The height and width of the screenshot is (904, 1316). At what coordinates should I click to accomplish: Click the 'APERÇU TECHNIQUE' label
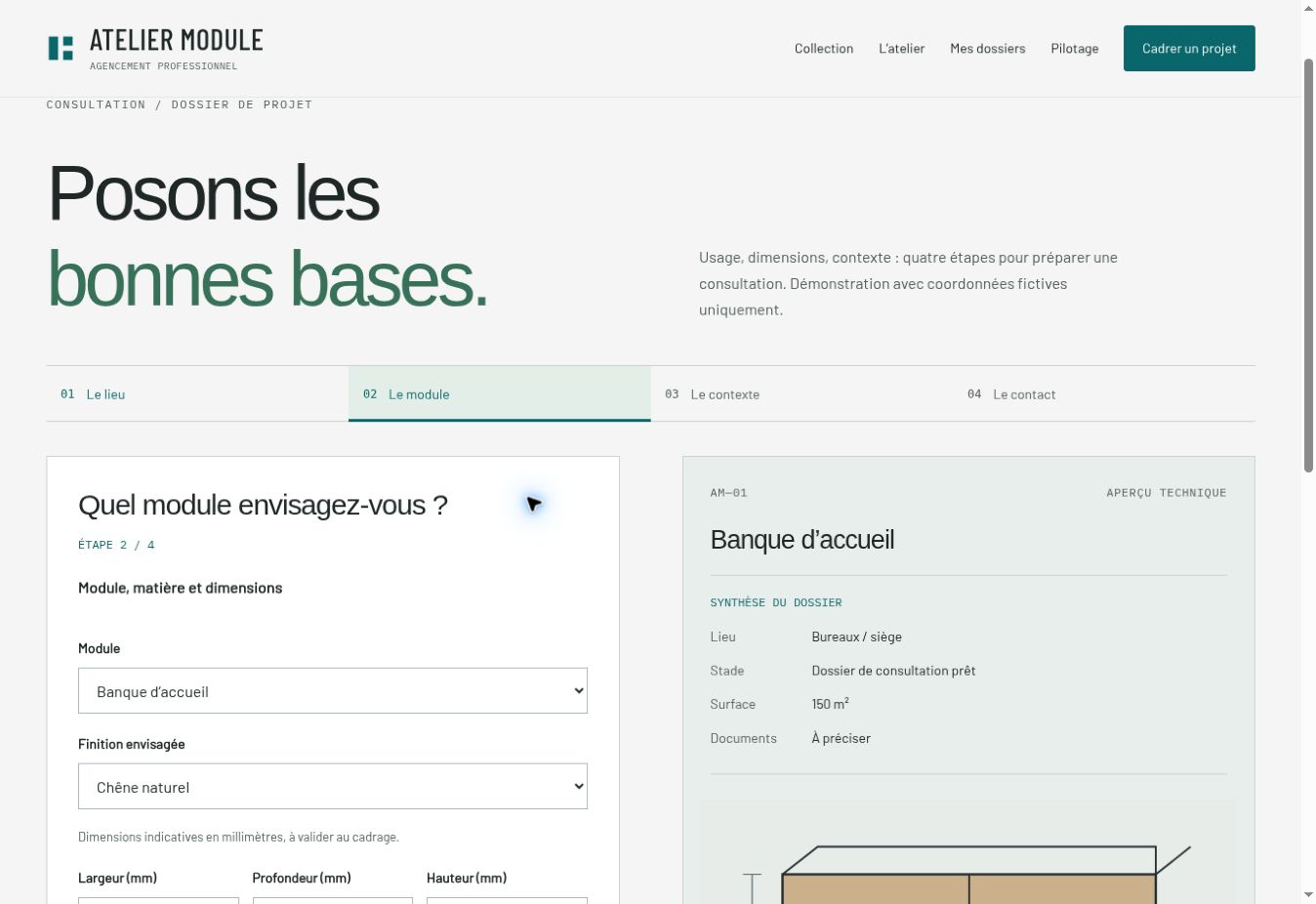point(1166,493)
